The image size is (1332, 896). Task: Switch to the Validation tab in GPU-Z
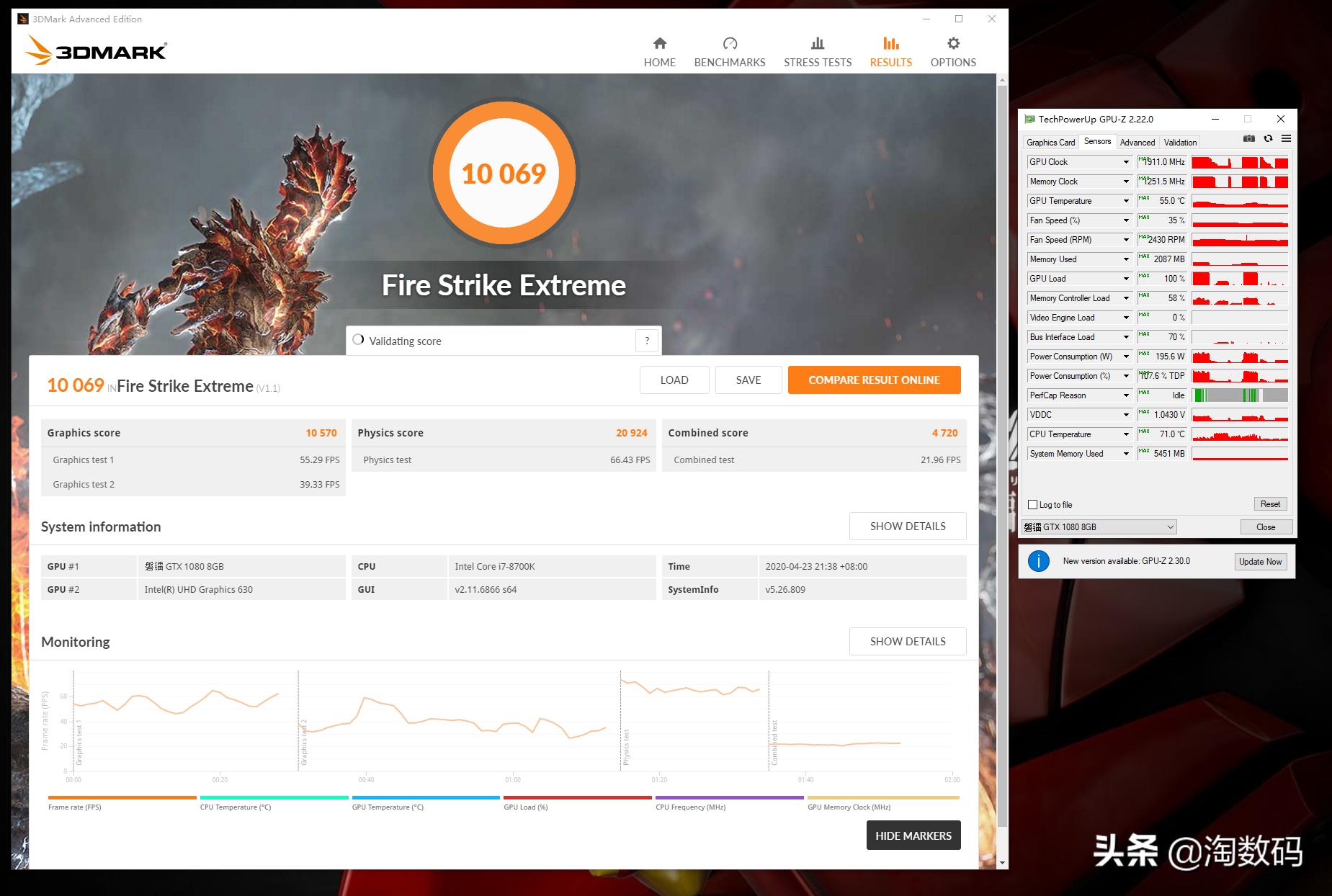[1180, 143]
